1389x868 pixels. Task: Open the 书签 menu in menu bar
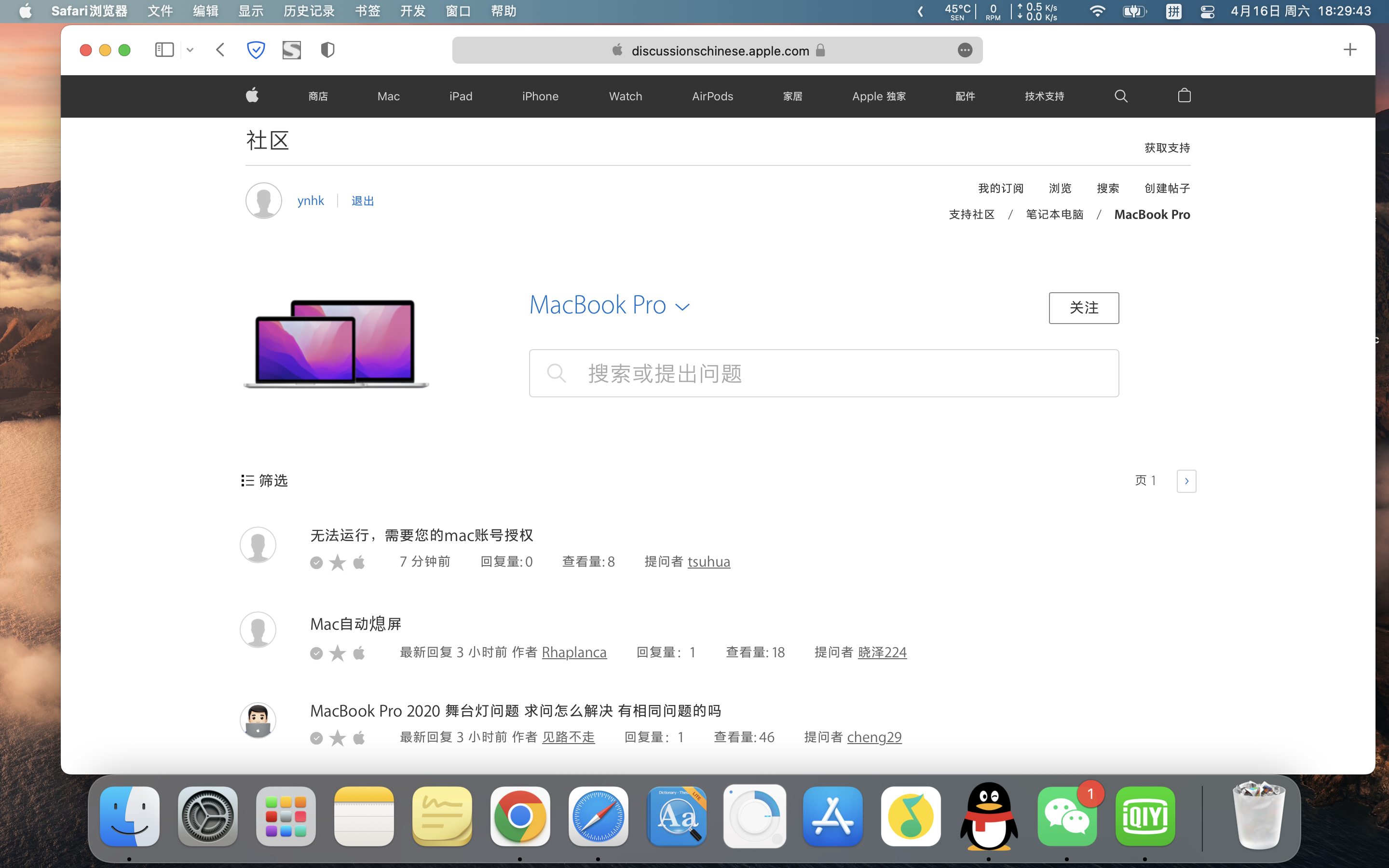coord(368,12)
